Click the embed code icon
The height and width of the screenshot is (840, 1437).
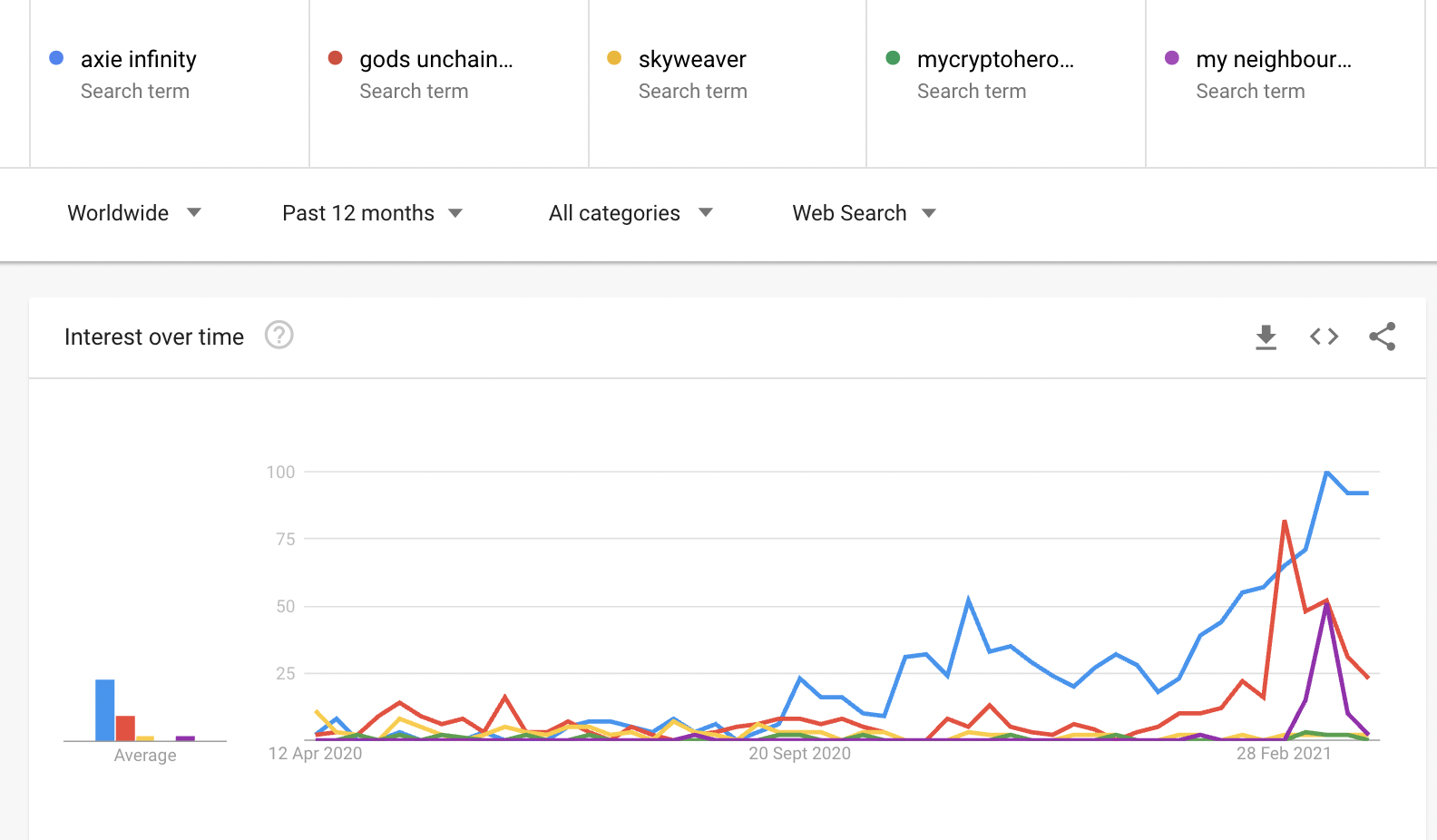click(x=1324, y=337)
